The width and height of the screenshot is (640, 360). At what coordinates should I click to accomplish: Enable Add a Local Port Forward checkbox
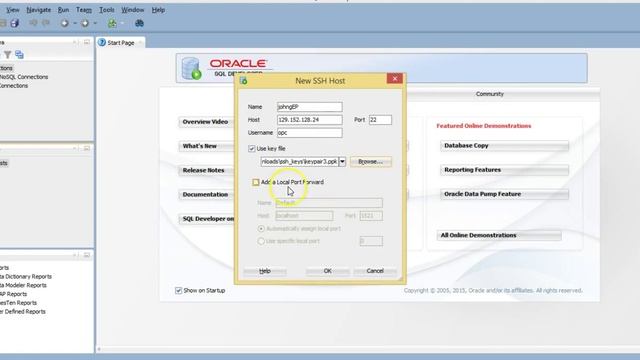256,182
